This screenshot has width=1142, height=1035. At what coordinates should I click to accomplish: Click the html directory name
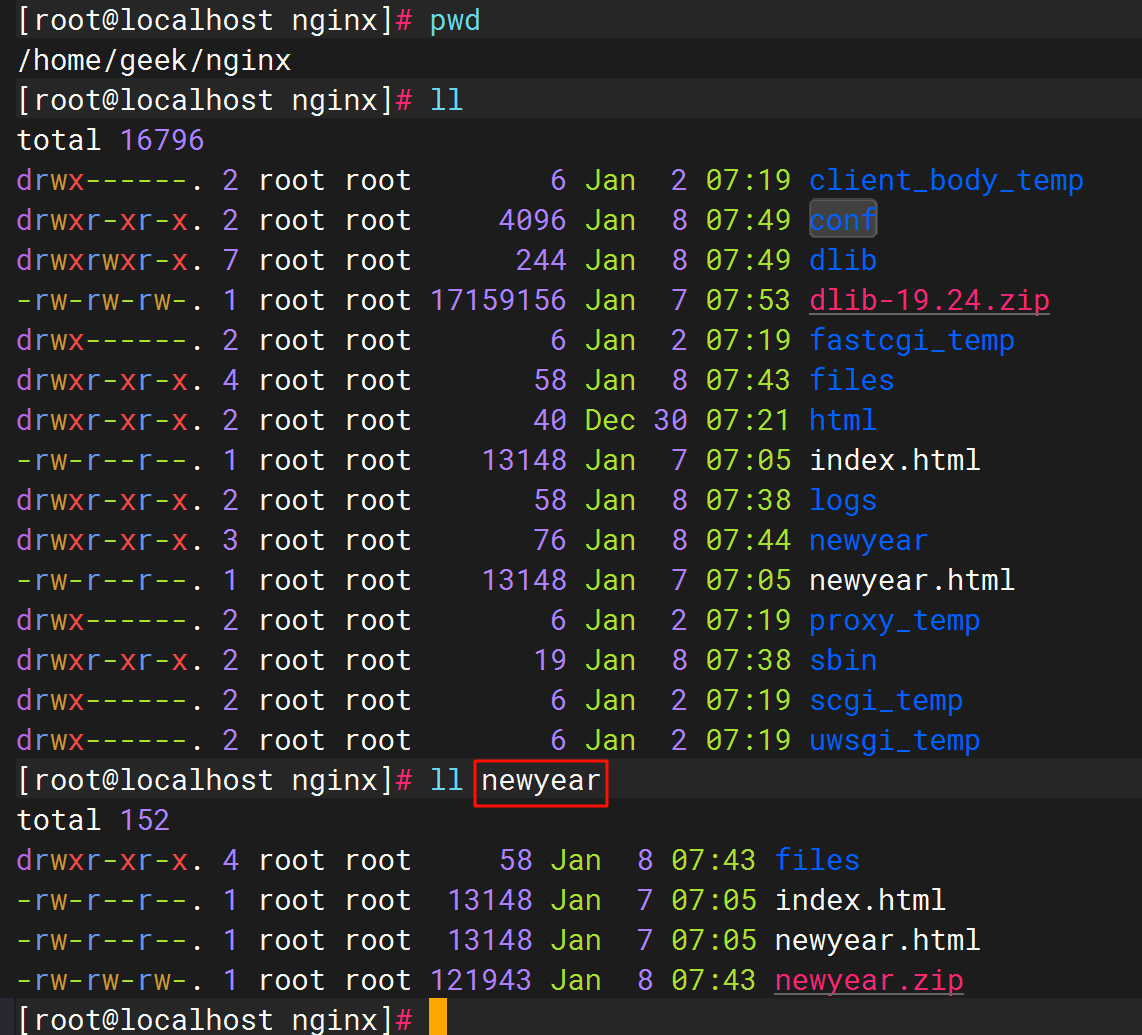[x=843, y=420]
